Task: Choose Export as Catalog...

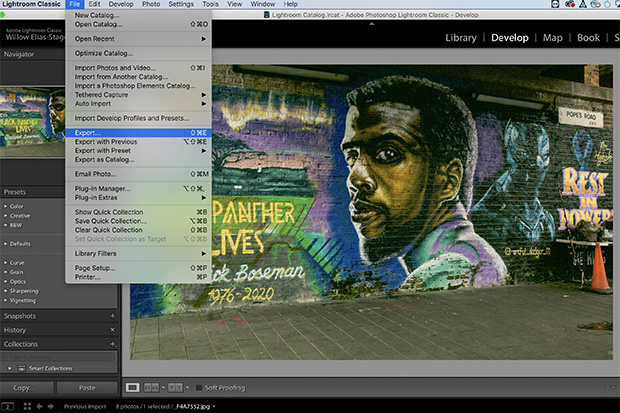Action: (x=138, y=159)
